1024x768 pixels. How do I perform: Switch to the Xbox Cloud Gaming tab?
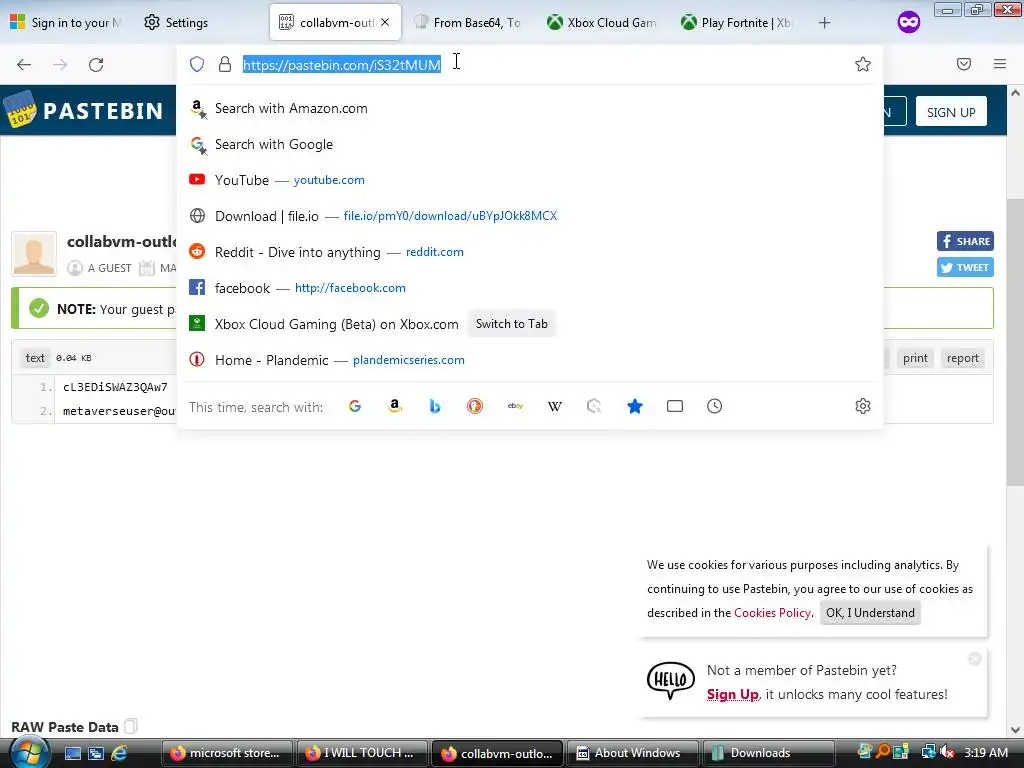602,23
